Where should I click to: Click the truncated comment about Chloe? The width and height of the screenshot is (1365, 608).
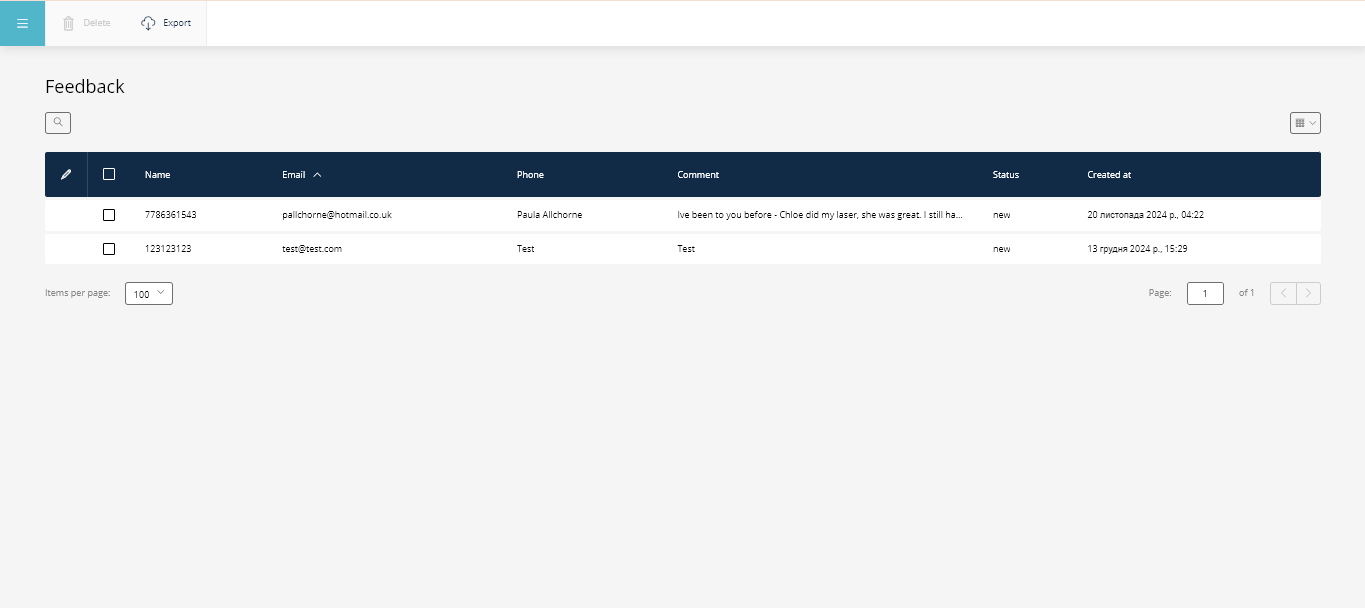pos(819,215)
